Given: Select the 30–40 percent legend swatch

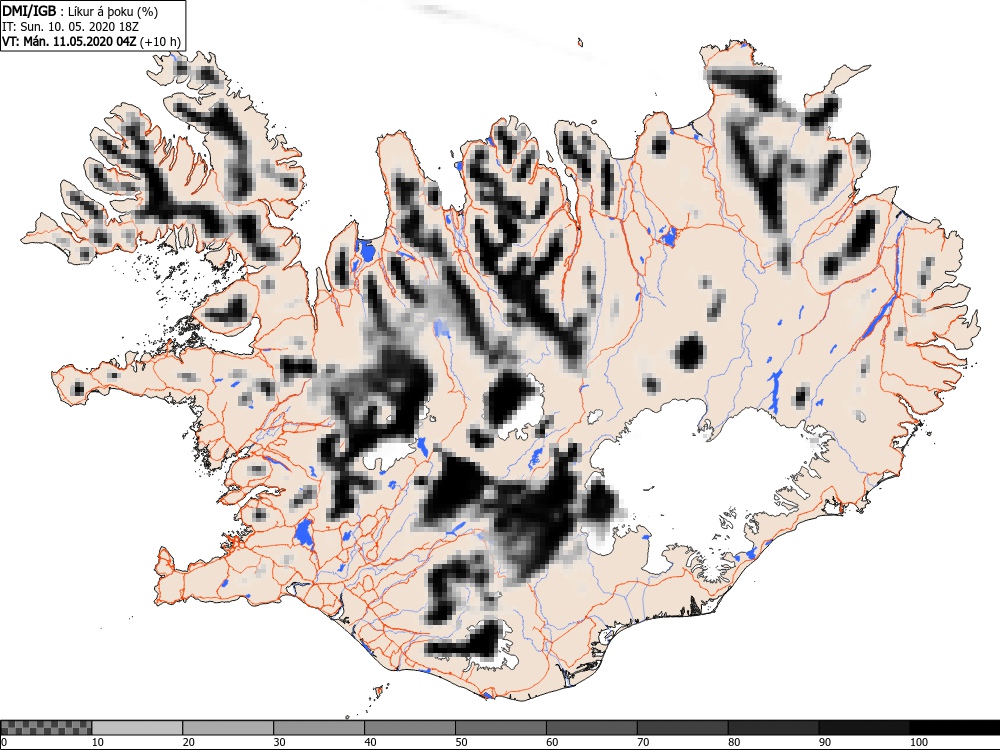Looking at the screenshot, I should pyautogui.click(x=319, y=728).
